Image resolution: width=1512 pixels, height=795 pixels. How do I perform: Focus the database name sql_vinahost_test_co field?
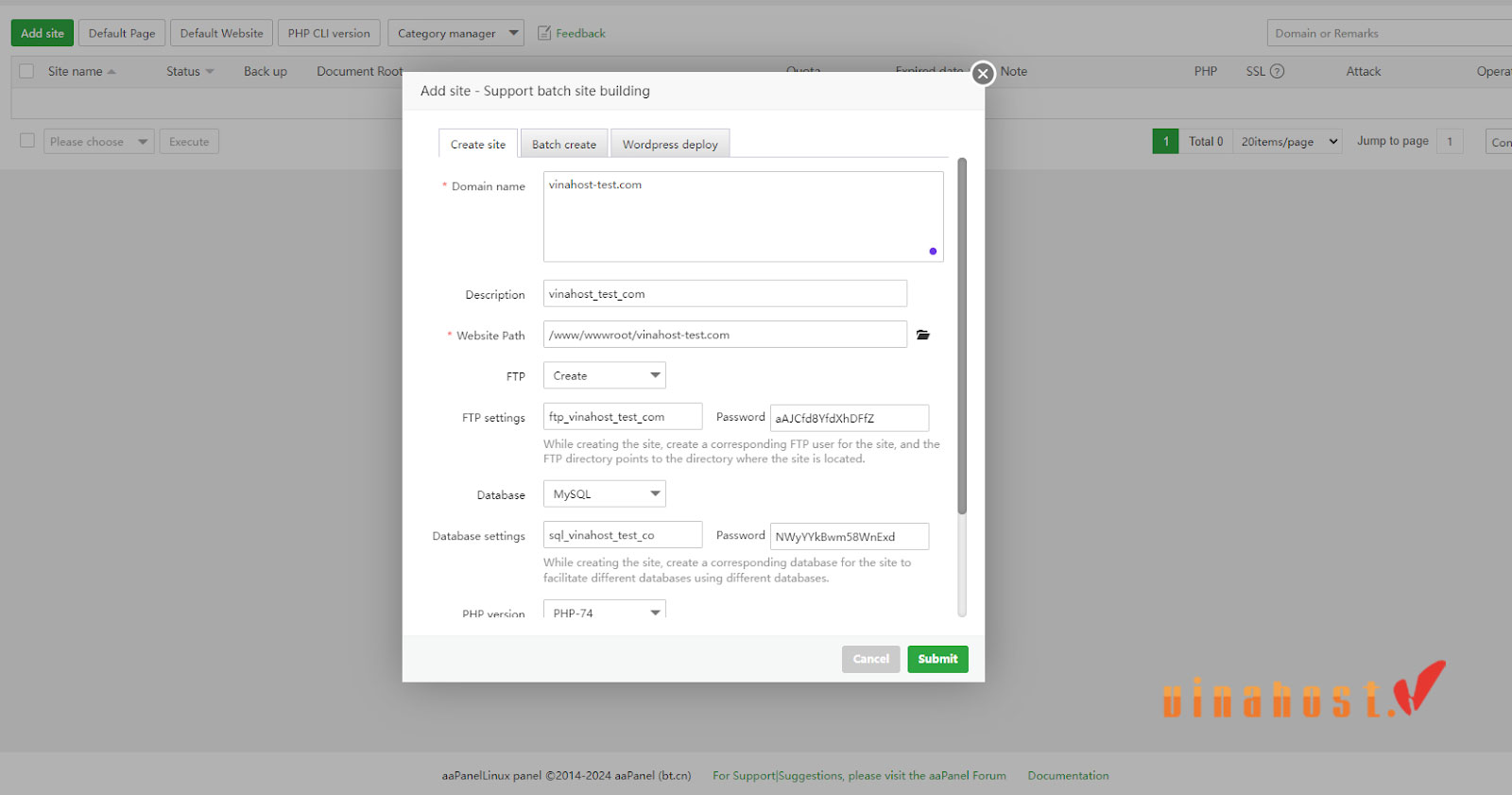(623, 535)
